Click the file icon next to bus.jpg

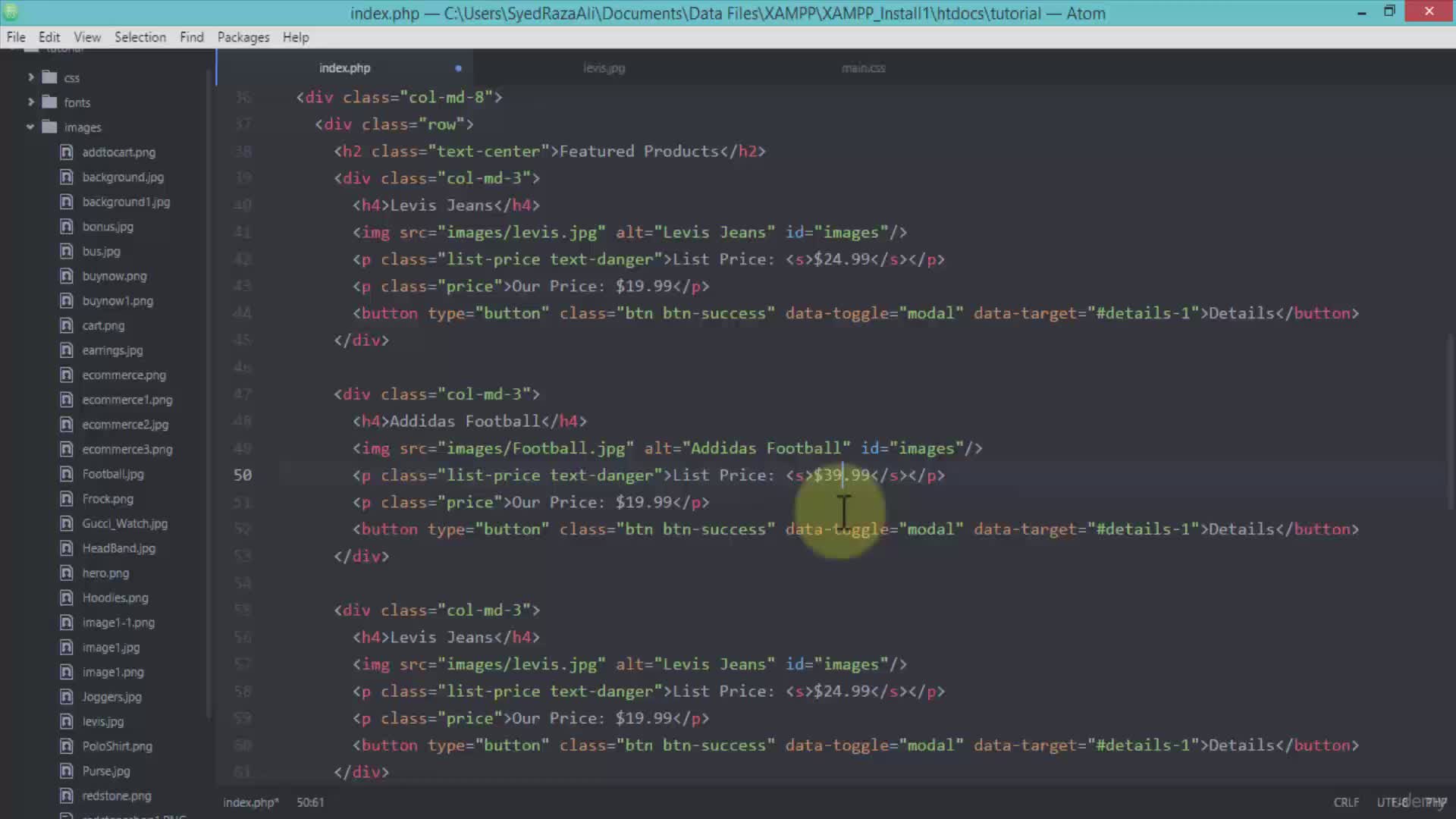click(x=67, y=251)
